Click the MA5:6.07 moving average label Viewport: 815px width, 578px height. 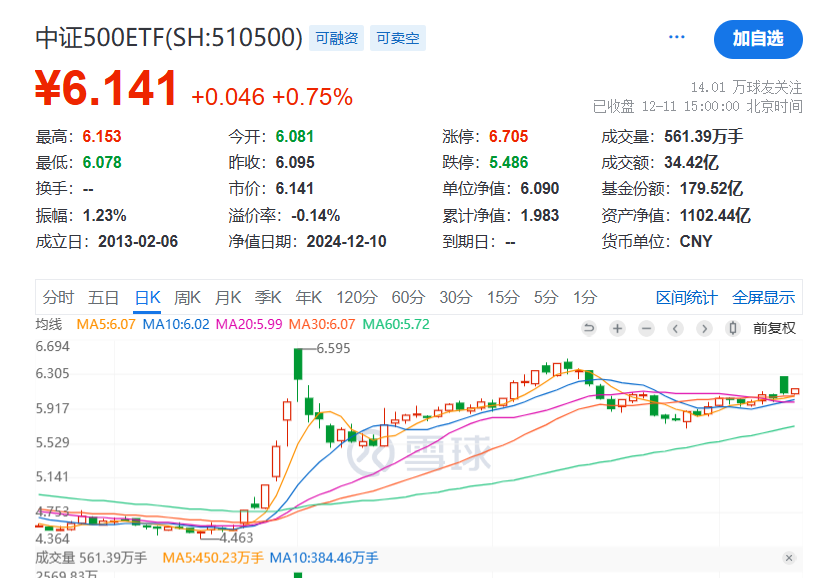point(106,324)
